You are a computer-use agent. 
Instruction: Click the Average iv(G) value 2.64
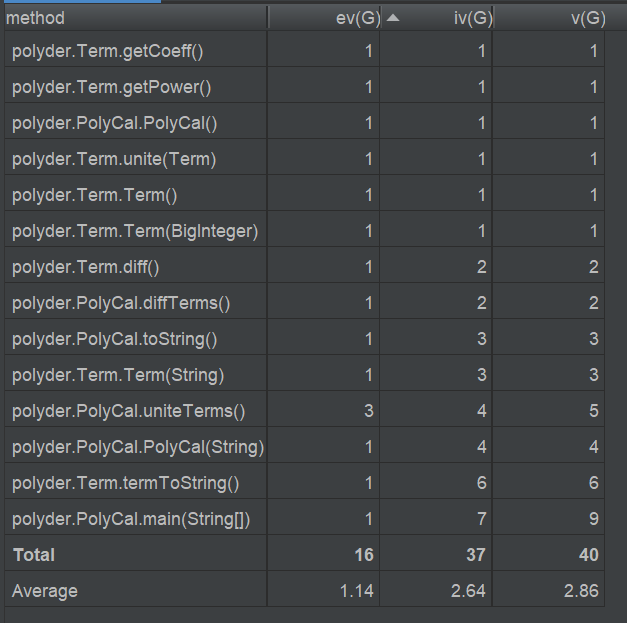point(469,591)
